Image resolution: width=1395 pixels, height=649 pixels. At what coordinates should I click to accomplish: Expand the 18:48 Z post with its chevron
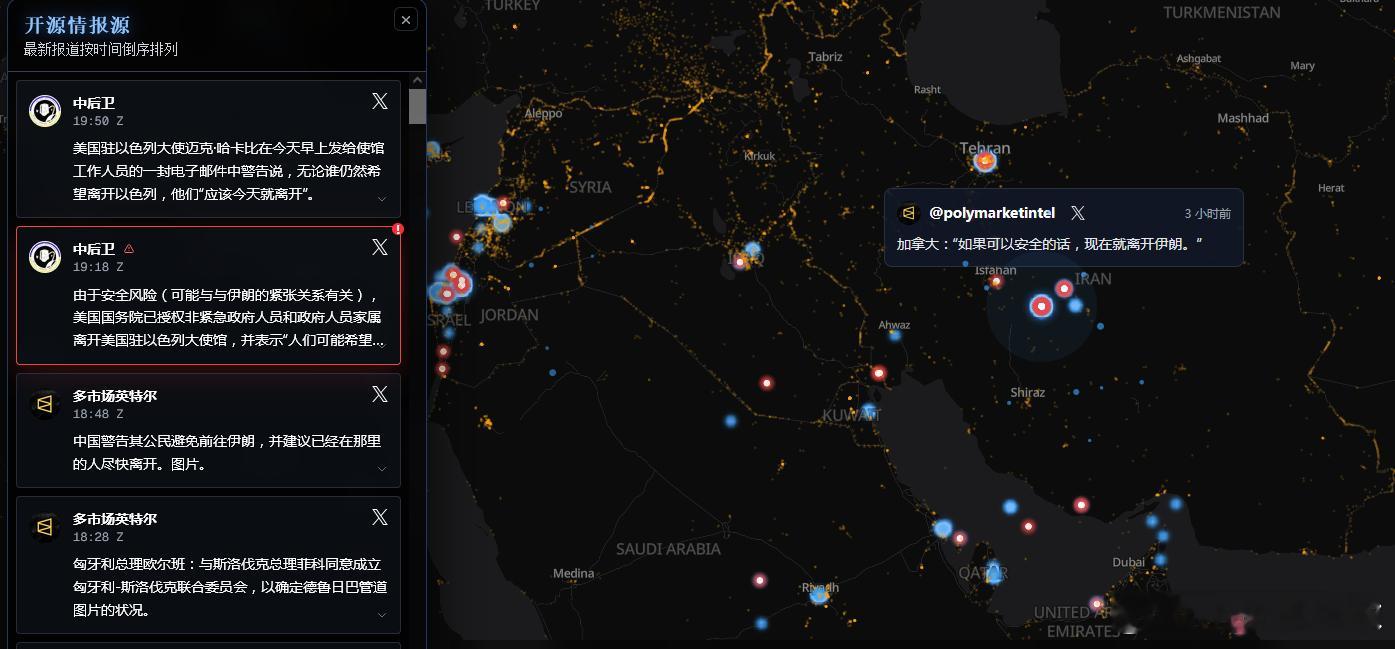382,469
